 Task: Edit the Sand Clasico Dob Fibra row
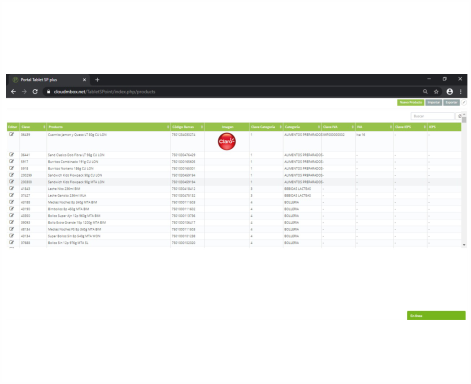[11, 155]
